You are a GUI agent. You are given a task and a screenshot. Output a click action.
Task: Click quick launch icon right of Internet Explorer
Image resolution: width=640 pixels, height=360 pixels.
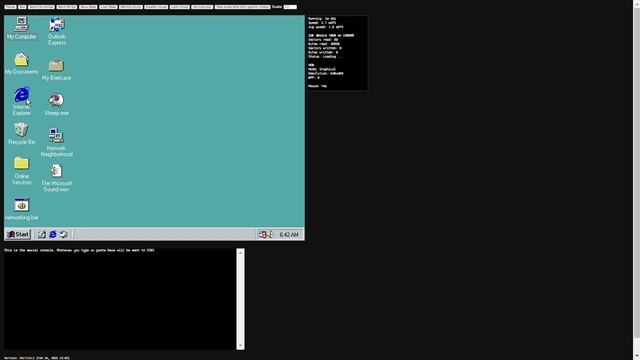[64, 234]
